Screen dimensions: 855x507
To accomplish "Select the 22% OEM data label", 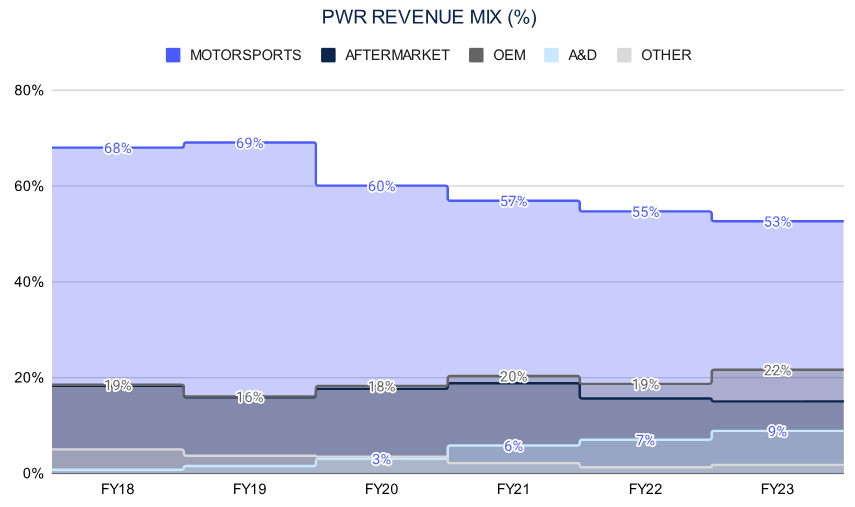I will [777, 370].
